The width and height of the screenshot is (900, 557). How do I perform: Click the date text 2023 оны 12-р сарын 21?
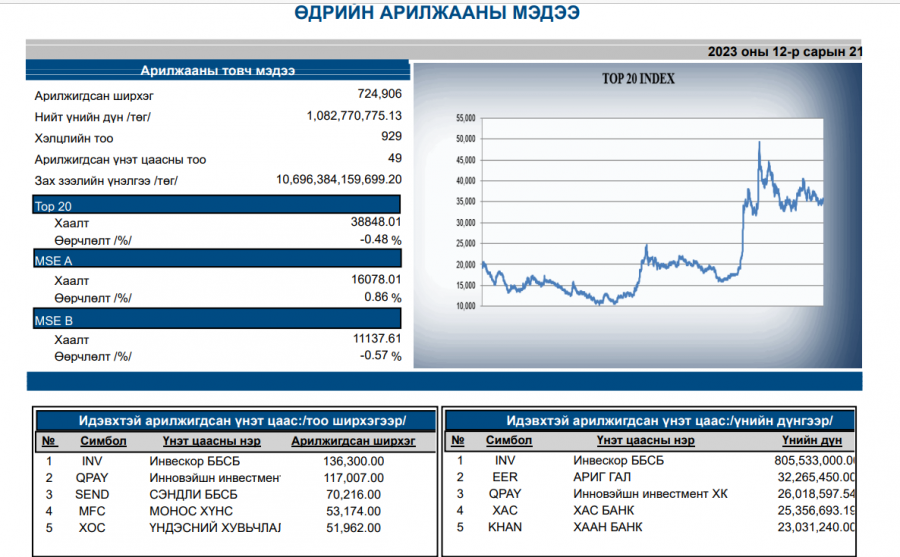[785, 52]
